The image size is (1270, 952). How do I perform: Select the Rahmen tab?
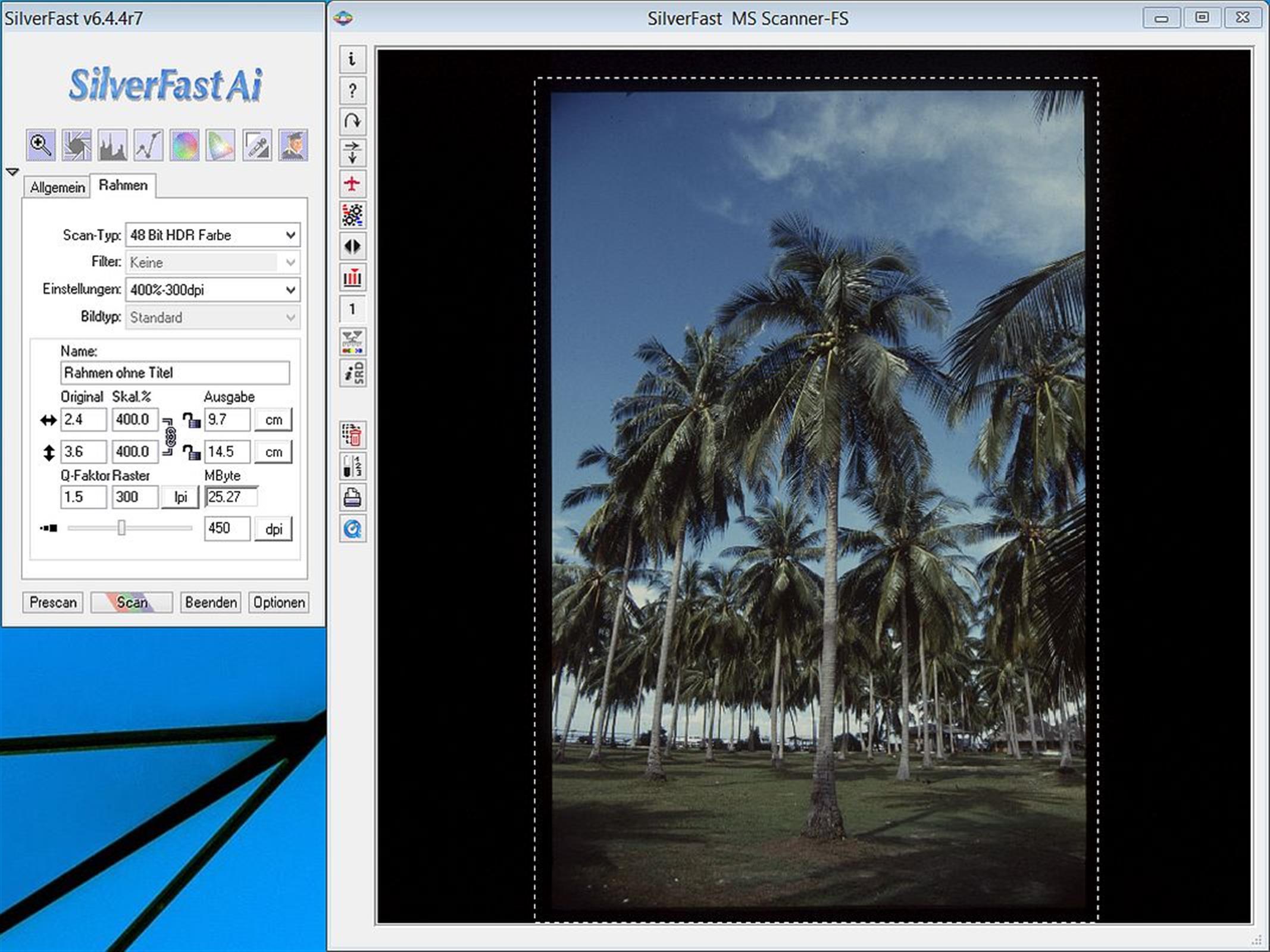pyautogui.click(x=123, y=186)
